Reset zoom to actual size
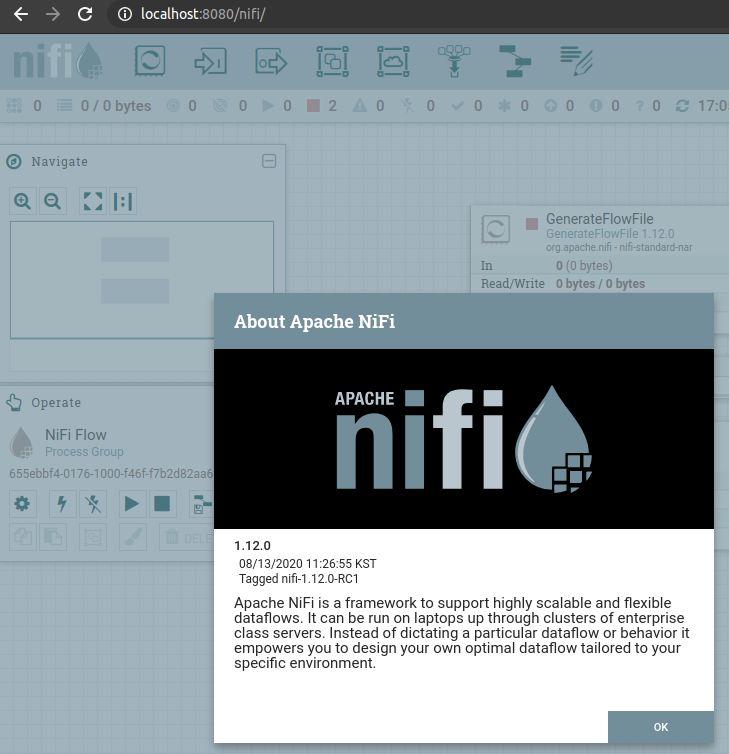729x754 pixels. click(x=123, y=201)
